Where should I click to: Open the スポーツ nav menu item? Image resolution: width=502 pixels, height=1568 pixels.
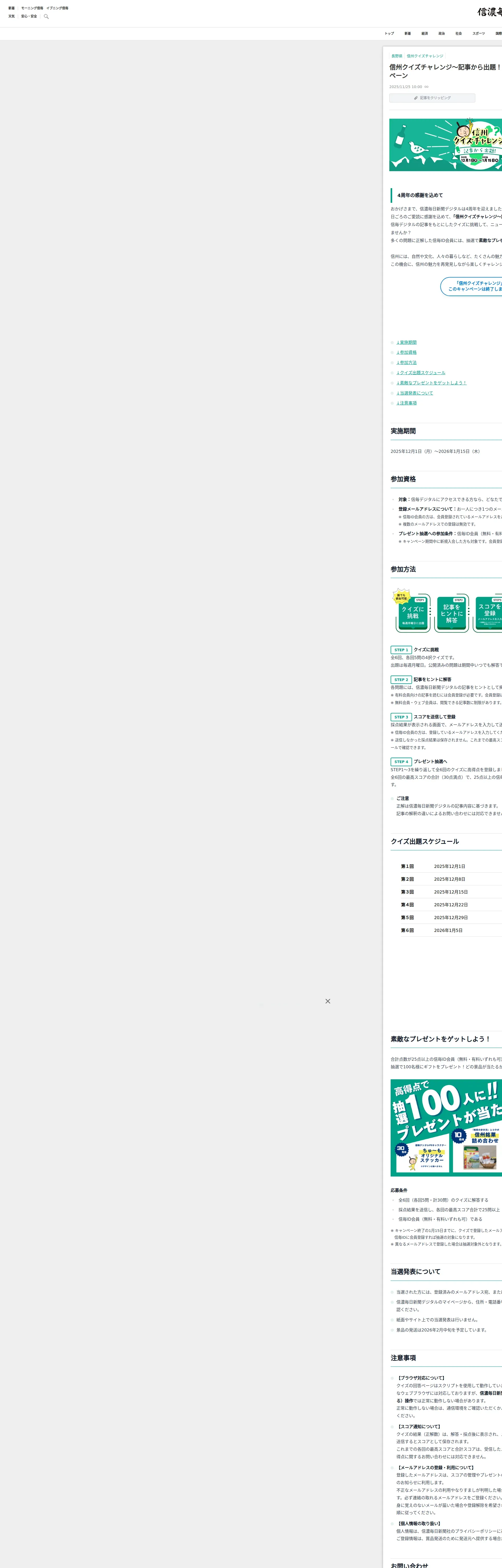(479, 33)
